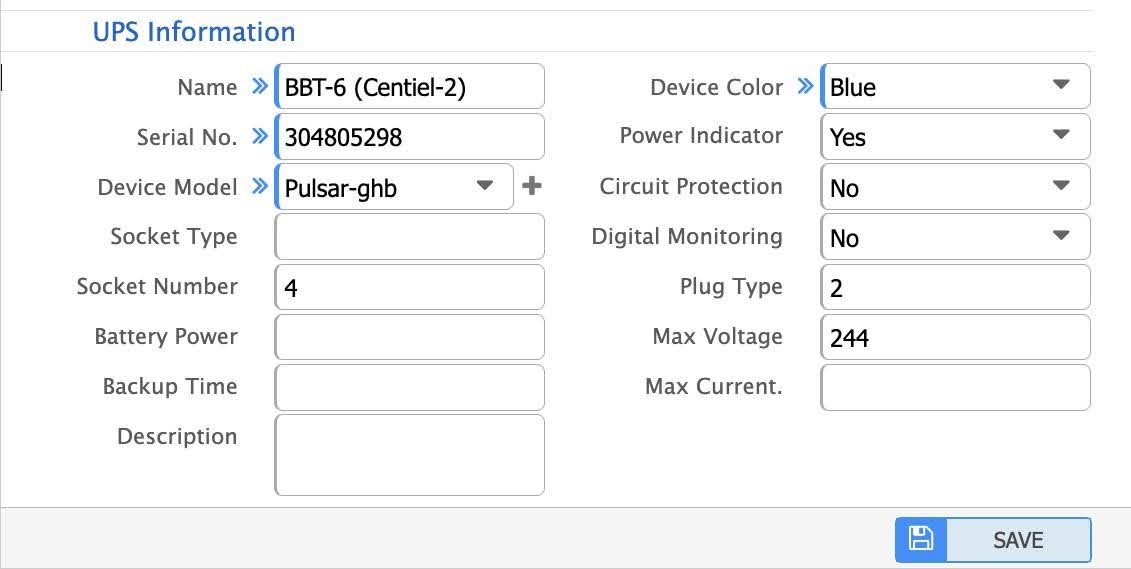
Task: Click the Backup Time field
Action: click(410, 387)
